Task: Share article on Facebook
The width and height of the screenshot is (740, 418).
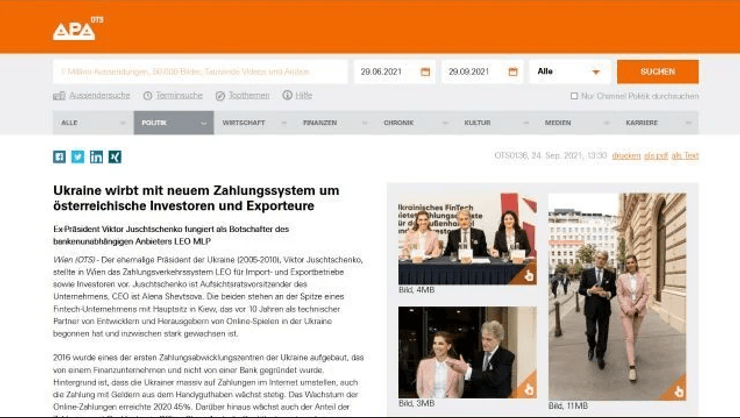Action: point(59,156)
